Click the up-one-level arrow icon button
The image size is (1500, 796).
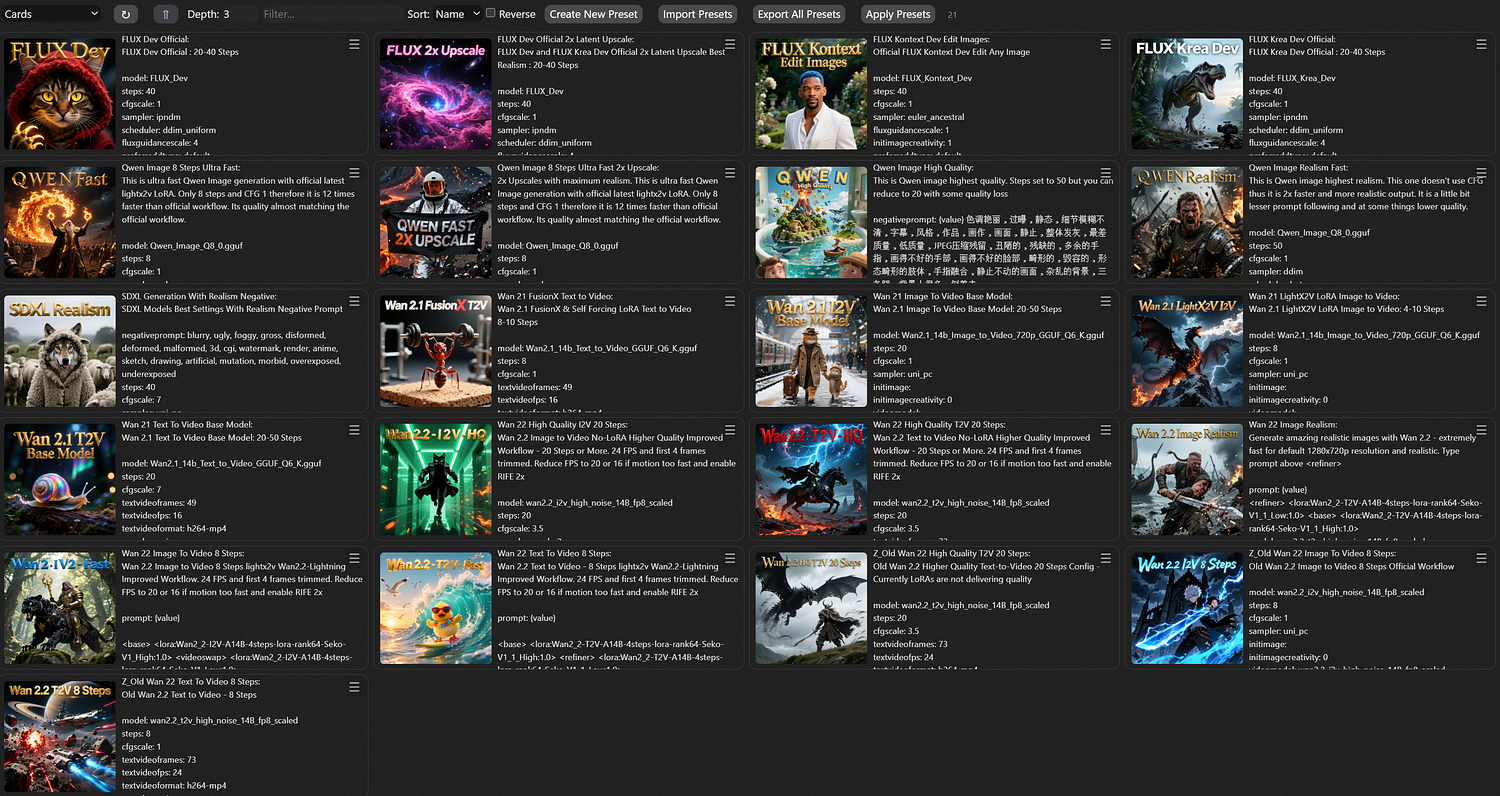click(166, 14)
